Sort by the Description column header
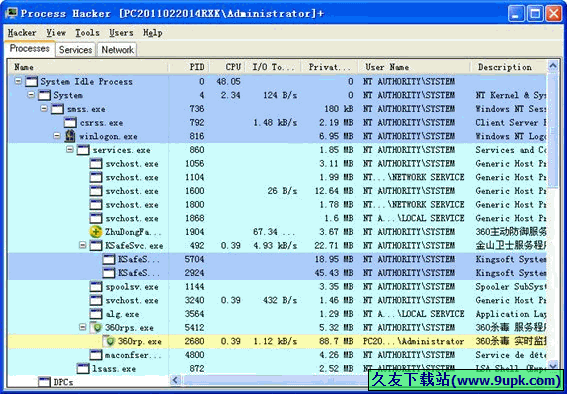Viewport: 567px width, 394px height. pos(508,67)
